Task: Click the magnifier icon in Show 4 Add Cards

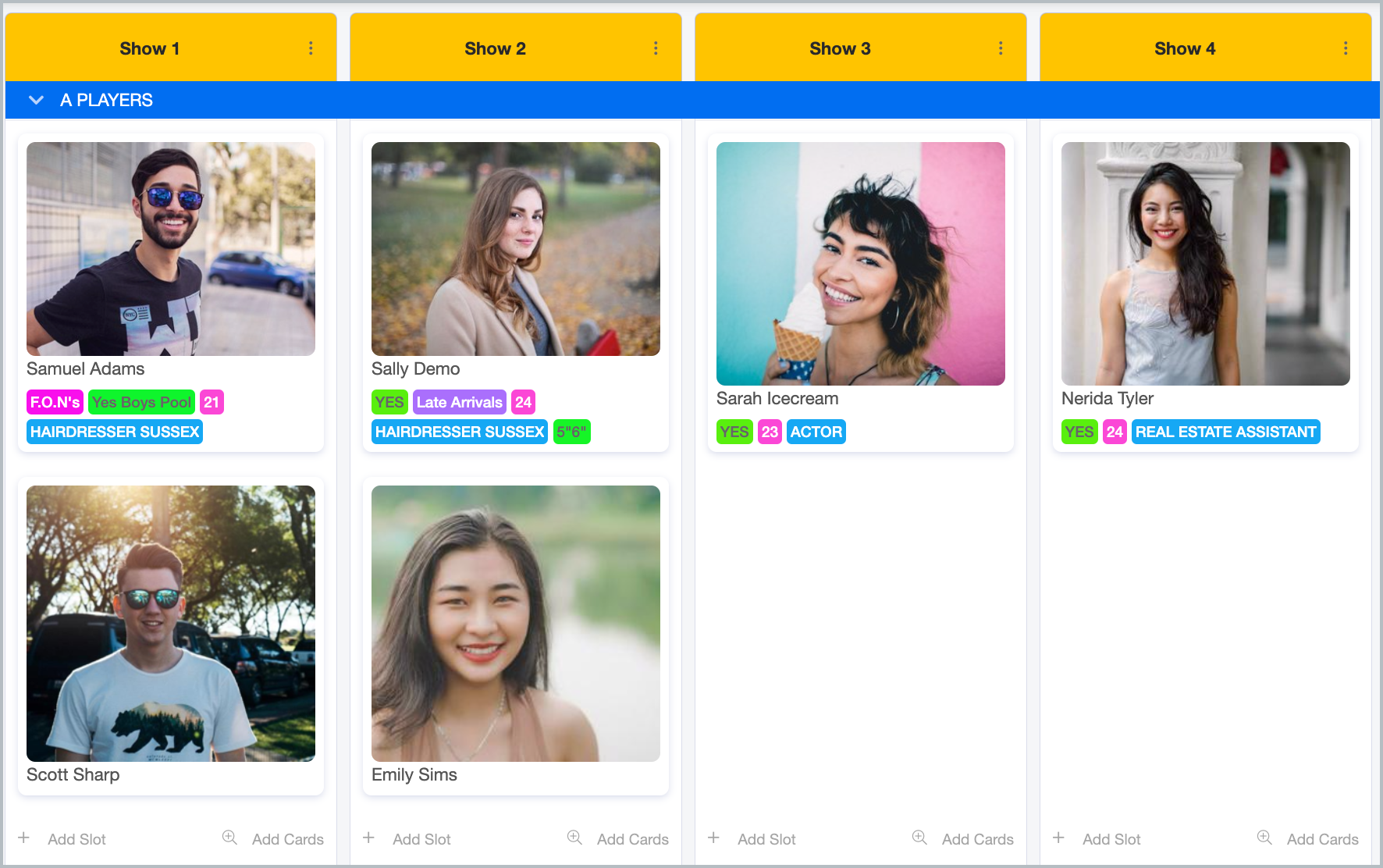Action: tap(1264, 838)
